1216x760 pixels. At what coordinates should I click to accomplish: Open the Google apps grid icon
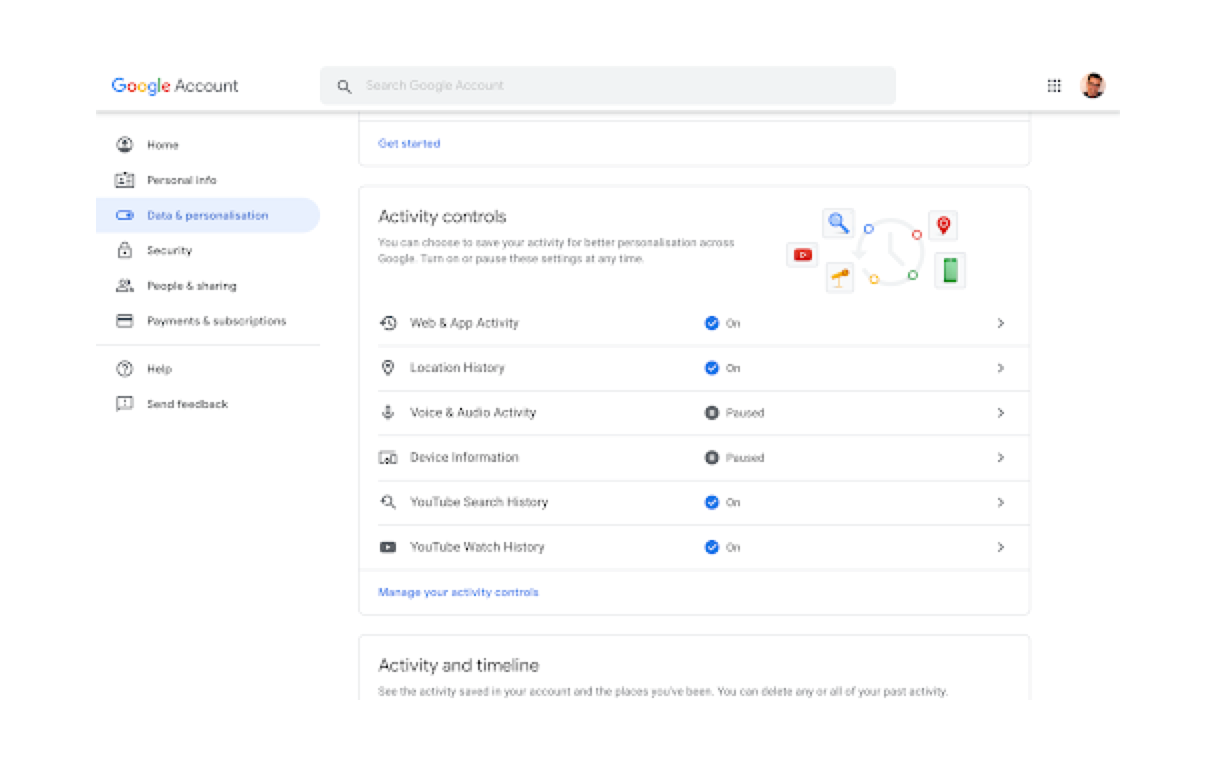coord(1054,86)
